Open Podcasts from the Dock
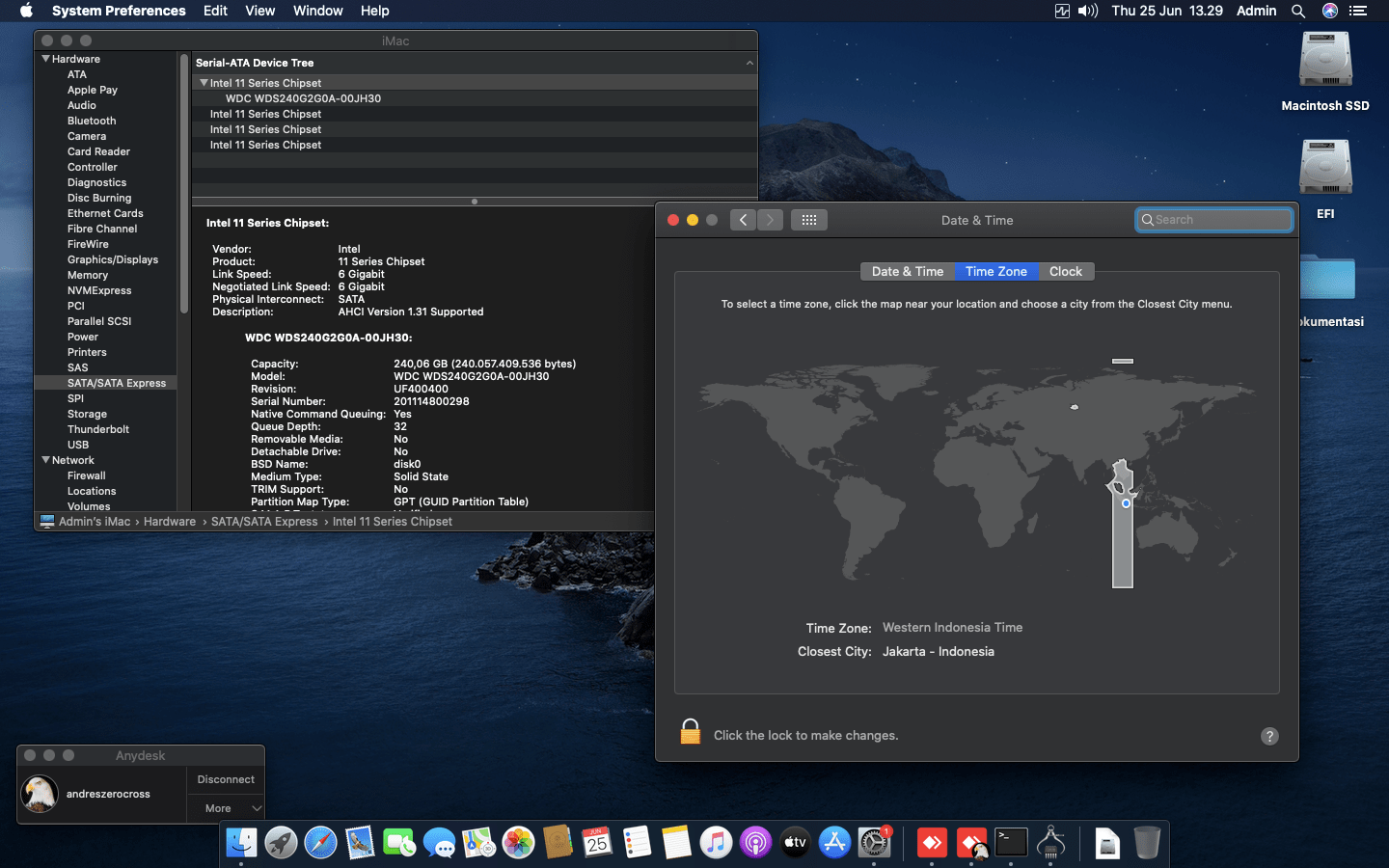Viewport: 1389px width, 868px height. (x=755, y=843)
